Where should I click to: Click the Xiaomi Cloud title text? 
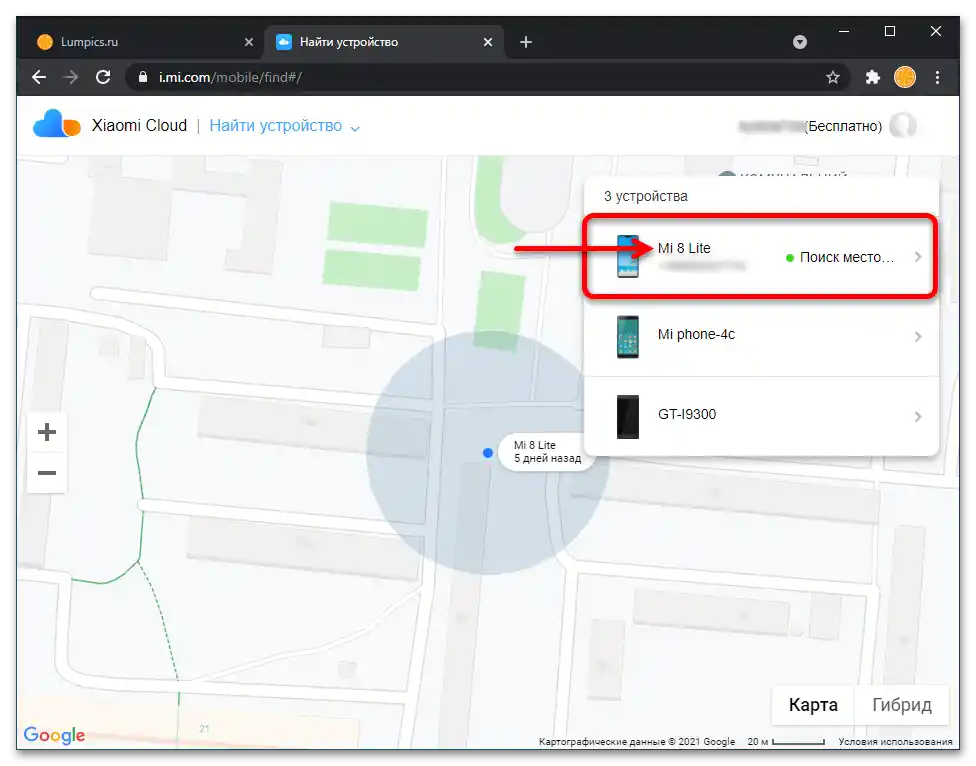pos(139,126)
